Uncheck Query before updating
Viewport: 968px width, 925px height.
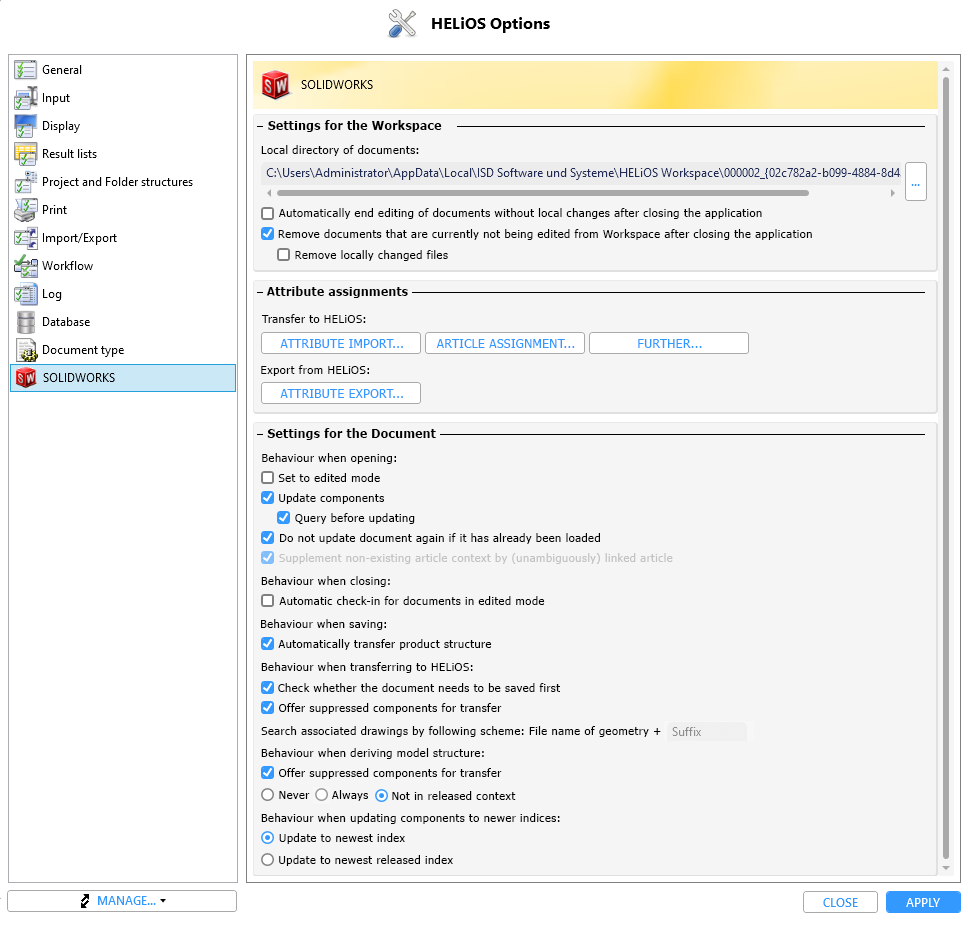tap(283, 517)
